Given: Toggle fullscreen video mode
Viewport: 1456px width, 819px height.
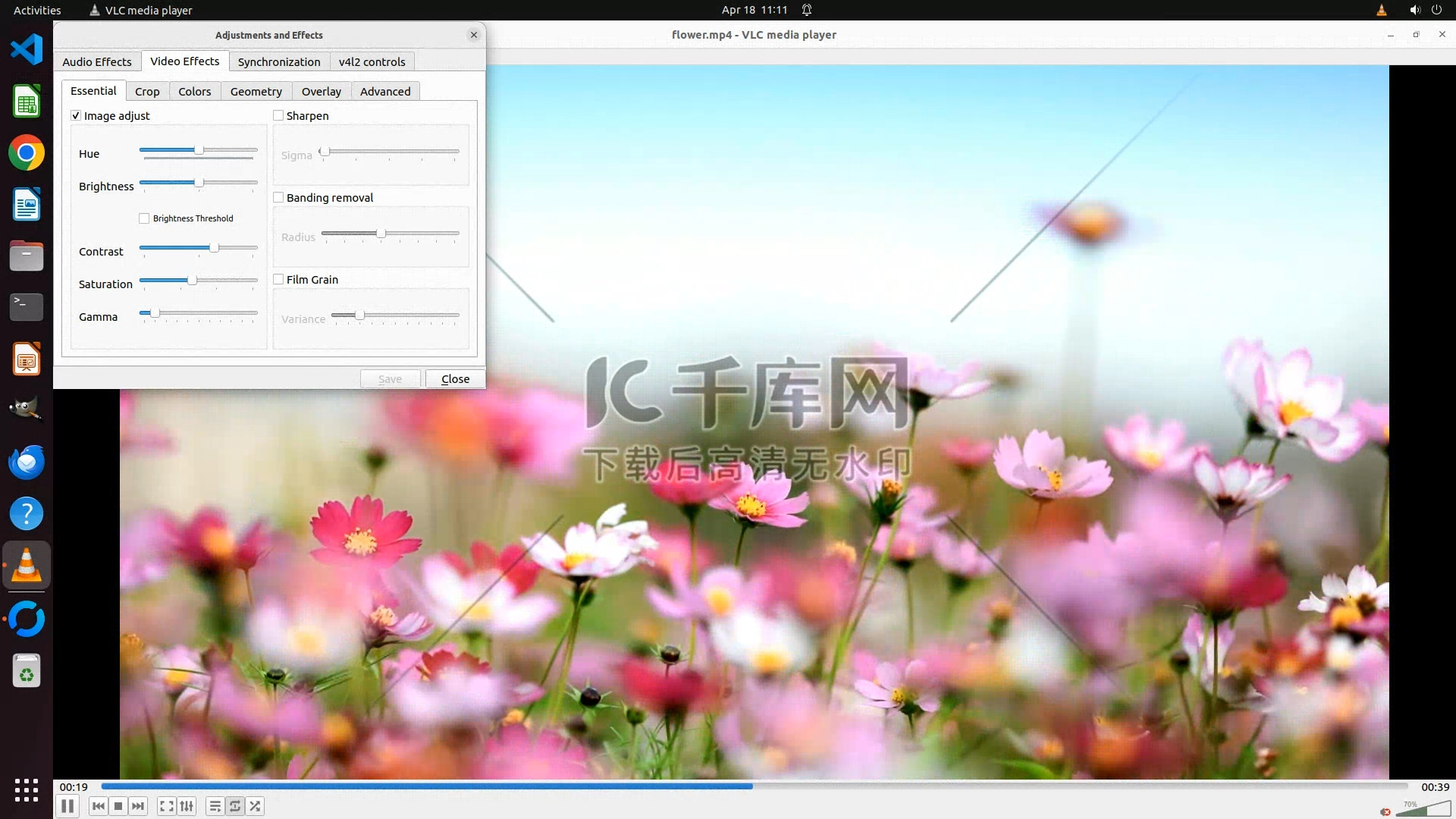Looking at the screenshot, I should [x=166, y=806].
